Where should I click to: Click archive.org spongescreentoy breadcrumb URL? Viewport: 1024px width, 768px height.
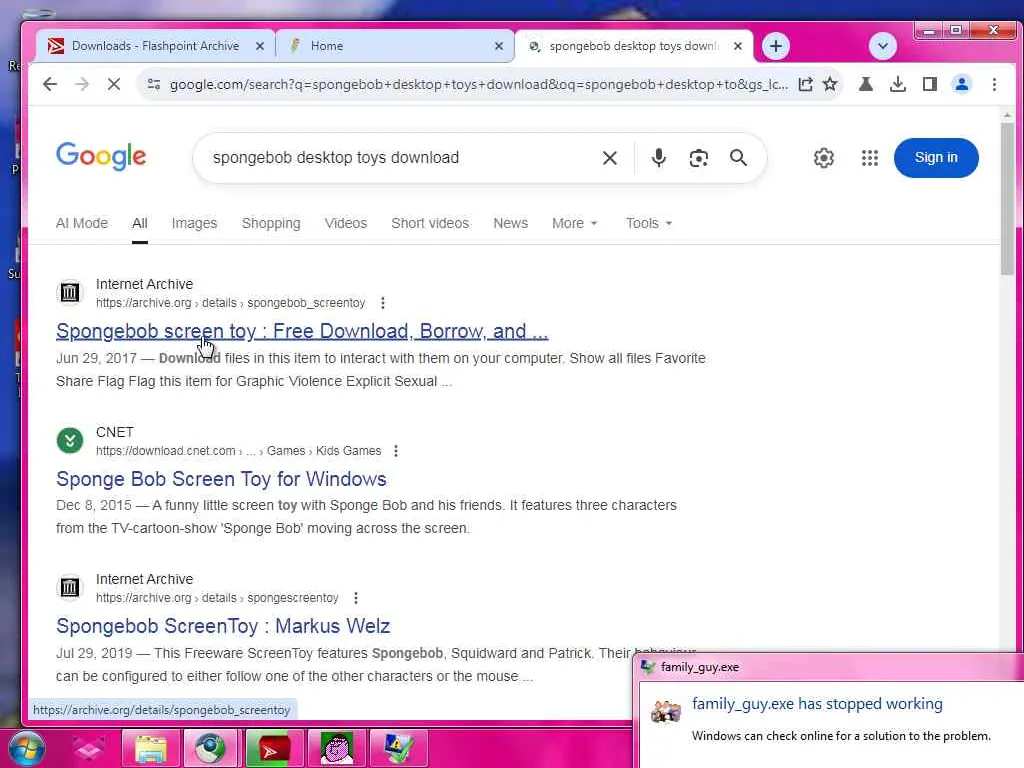tap(217, 598)
